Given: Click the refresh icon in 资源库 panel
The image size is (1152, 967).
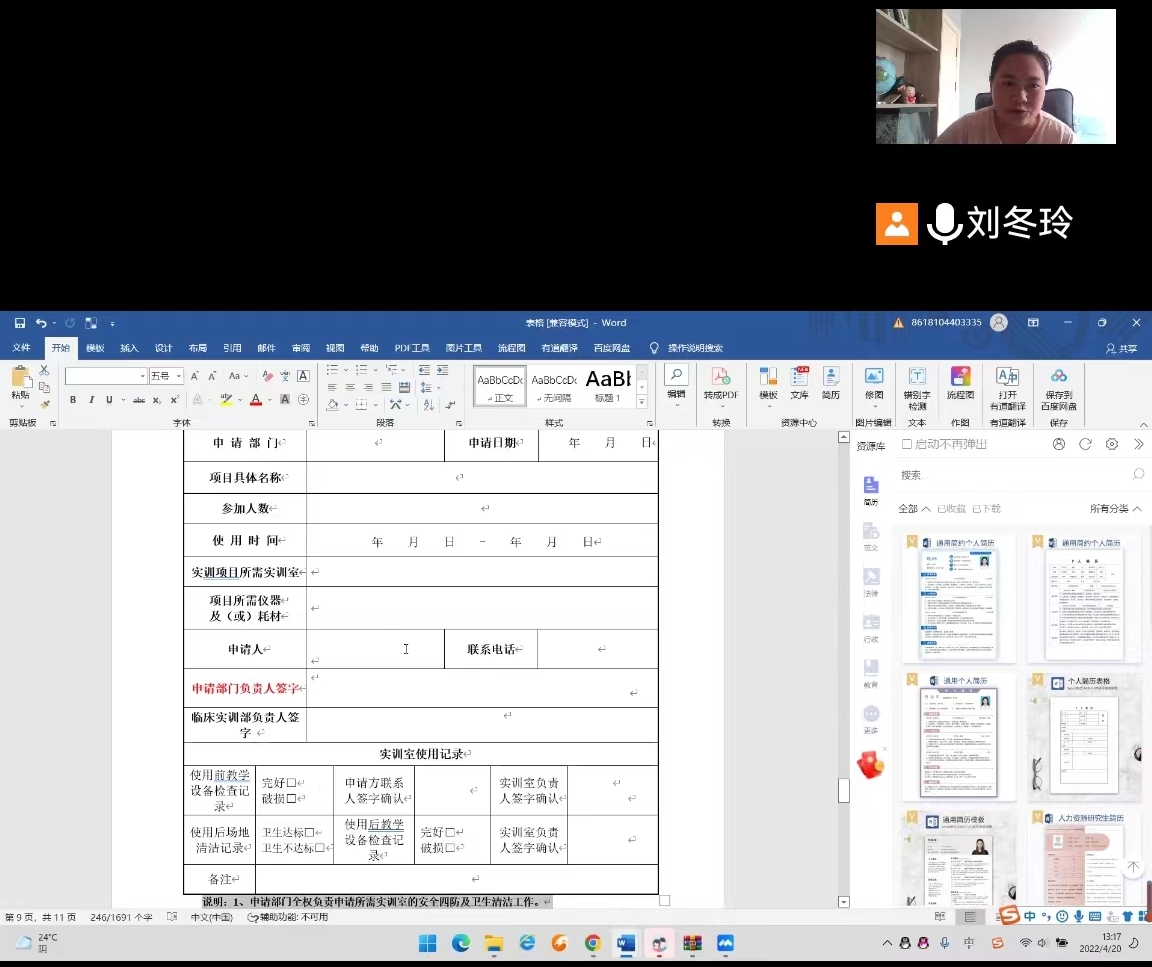Looking at the screenshot, I should [1085, 444].
